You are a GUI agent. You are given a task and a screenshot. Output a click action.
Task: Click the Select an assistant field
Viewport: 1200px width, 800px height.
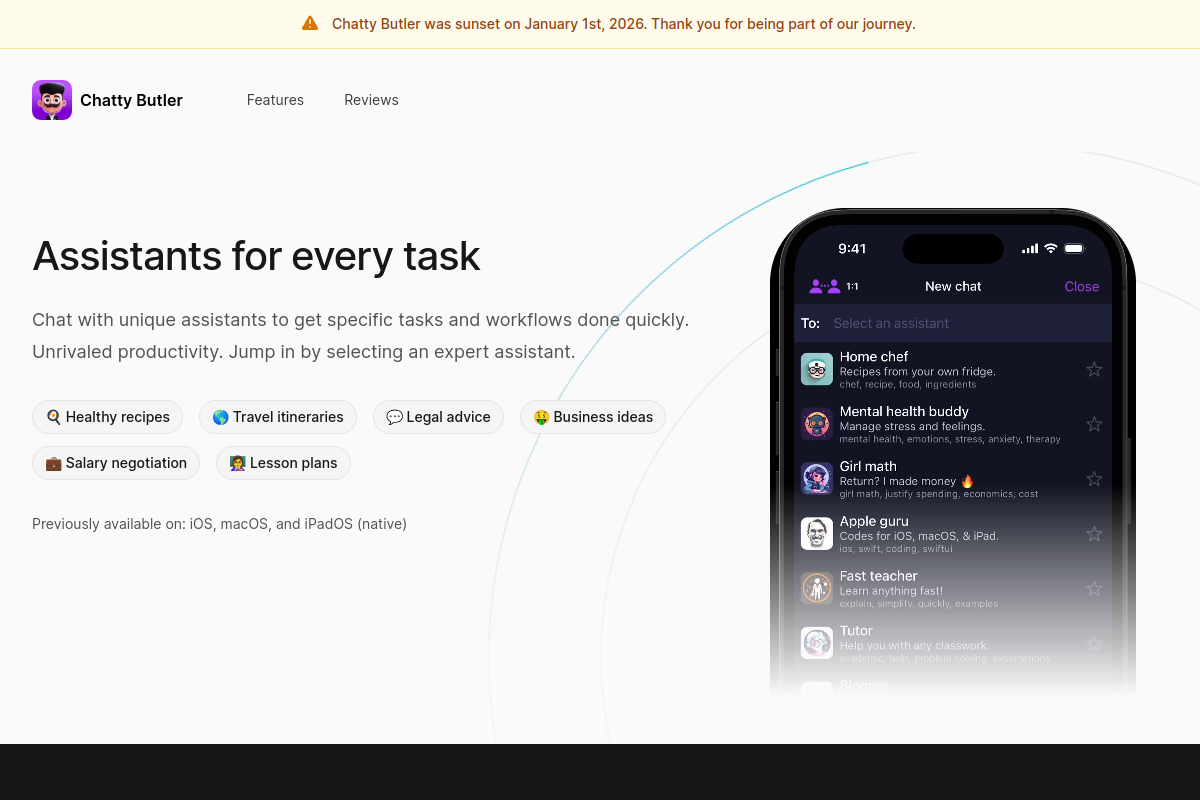click(953, 323)
